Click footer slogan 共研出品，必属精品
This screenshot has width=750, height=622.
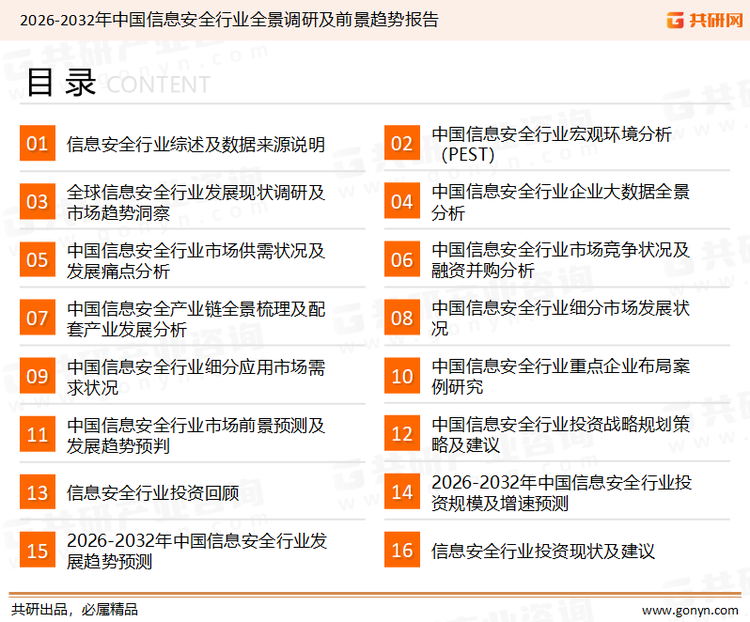(75, 610)
